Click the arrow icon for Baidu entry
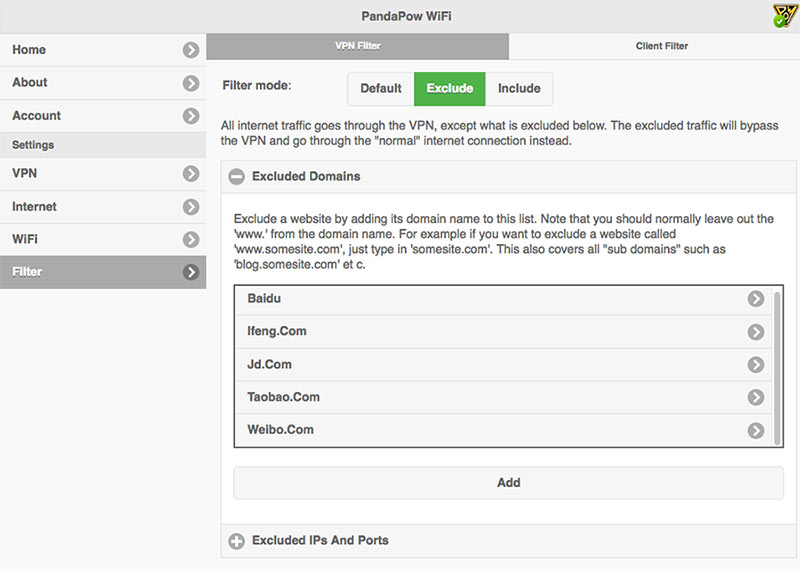The height and width of the screenshot is (571, 800). click(756, 299)
